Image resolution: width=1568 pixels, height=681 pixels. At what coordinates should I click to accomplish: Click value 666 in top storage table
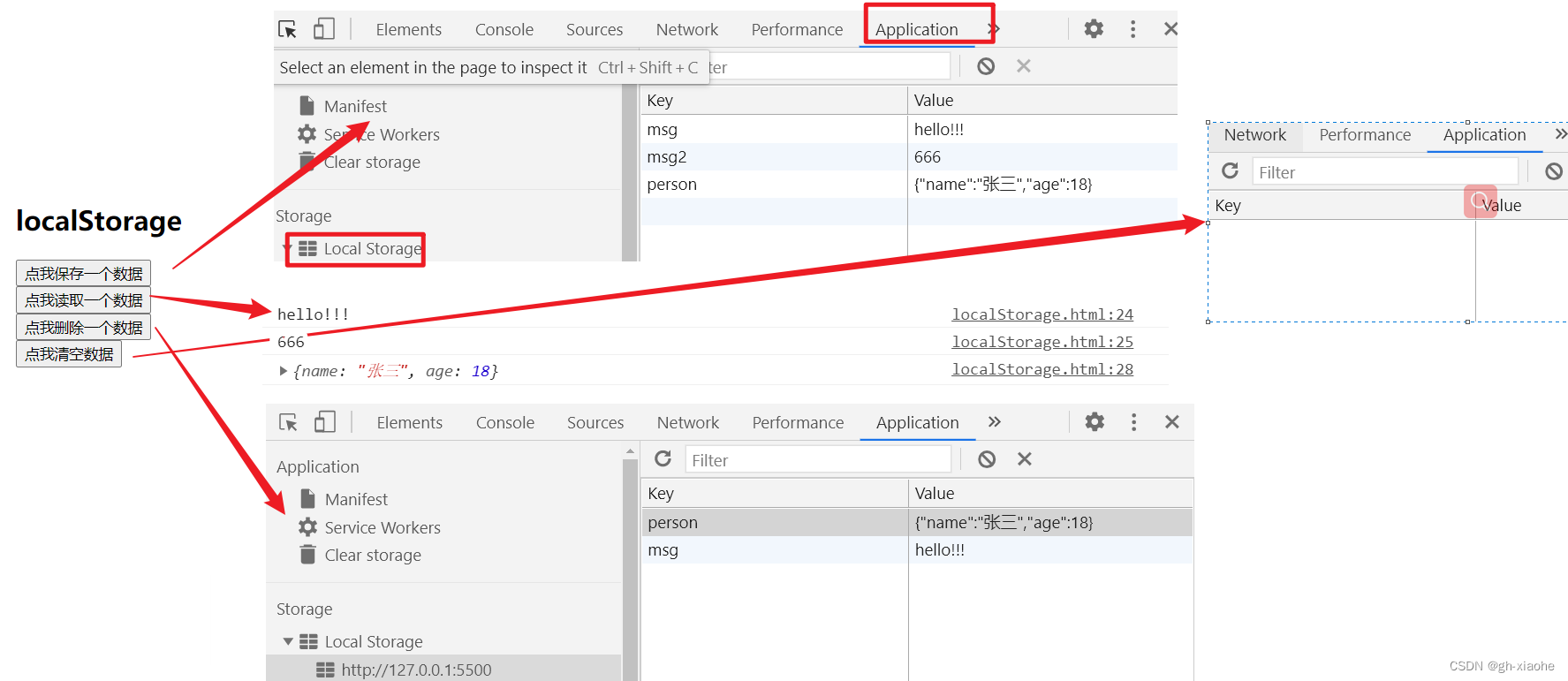pyautogui.click(x=928, y=156)
